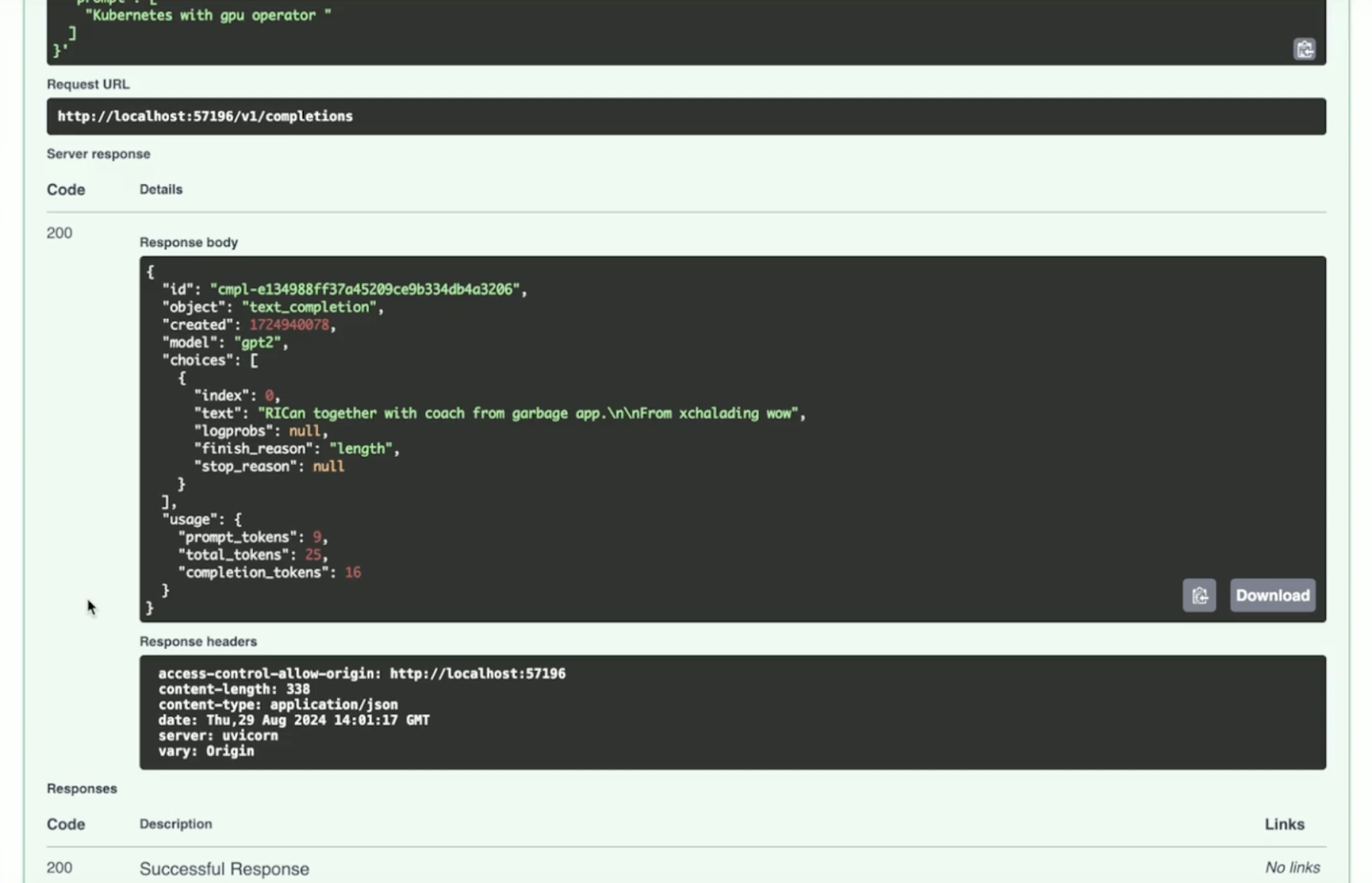Click the content-type: application/json header line

tap(278, 705)
